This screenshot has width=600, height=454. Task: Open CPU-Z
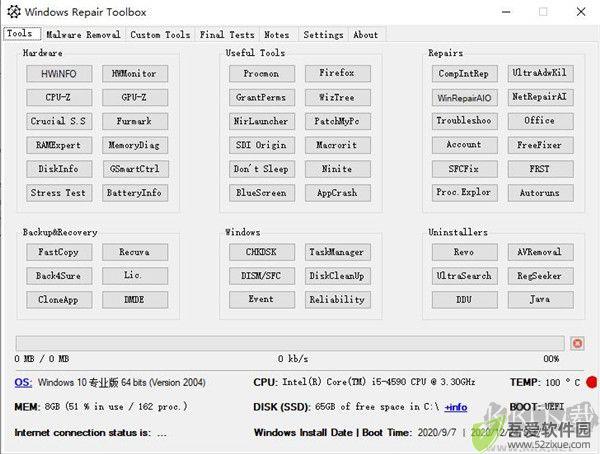click(59, 98)
